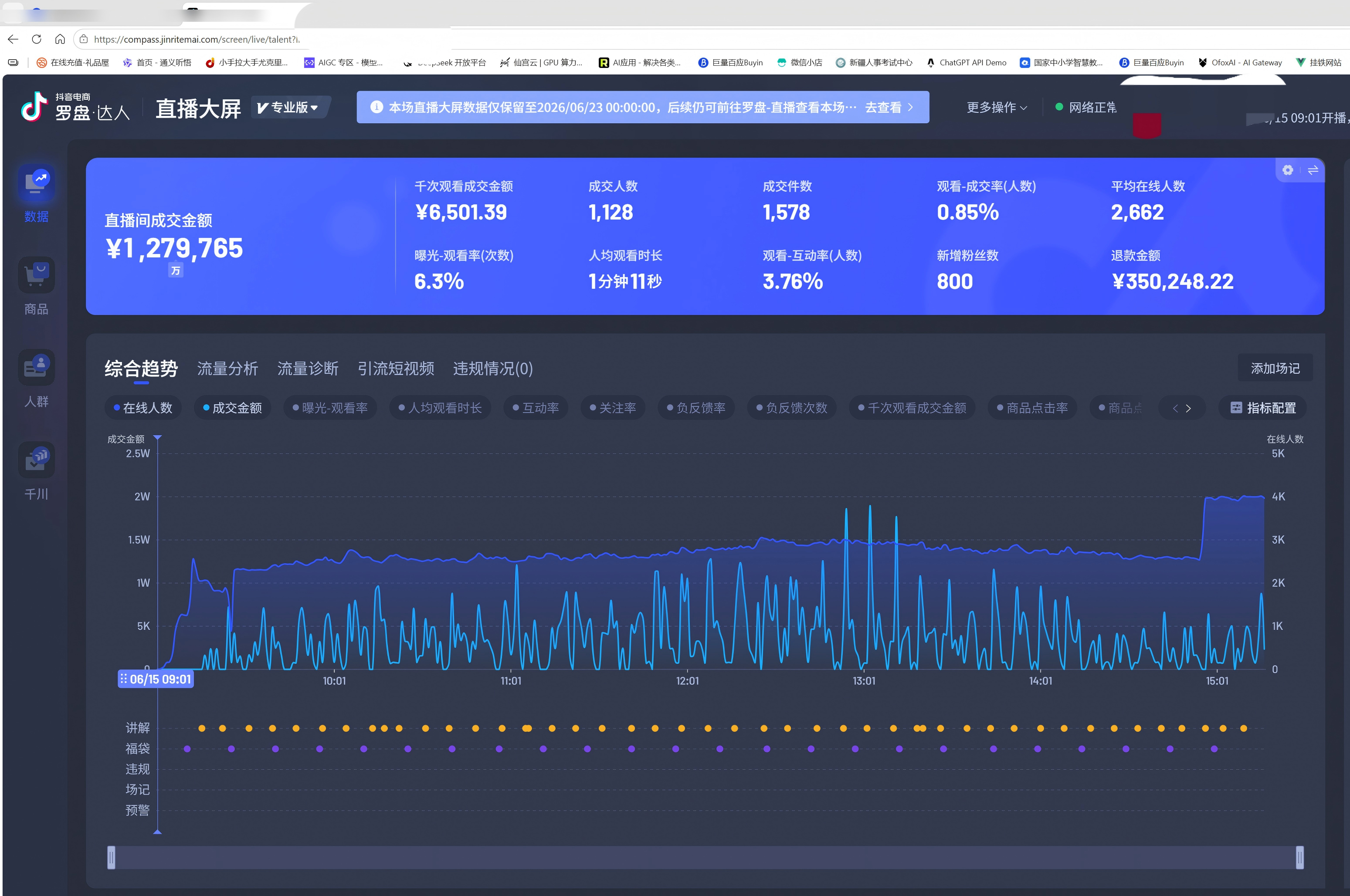
Task: Toggle the 成交金额 chart metric
Action: [x=232, y=408]
